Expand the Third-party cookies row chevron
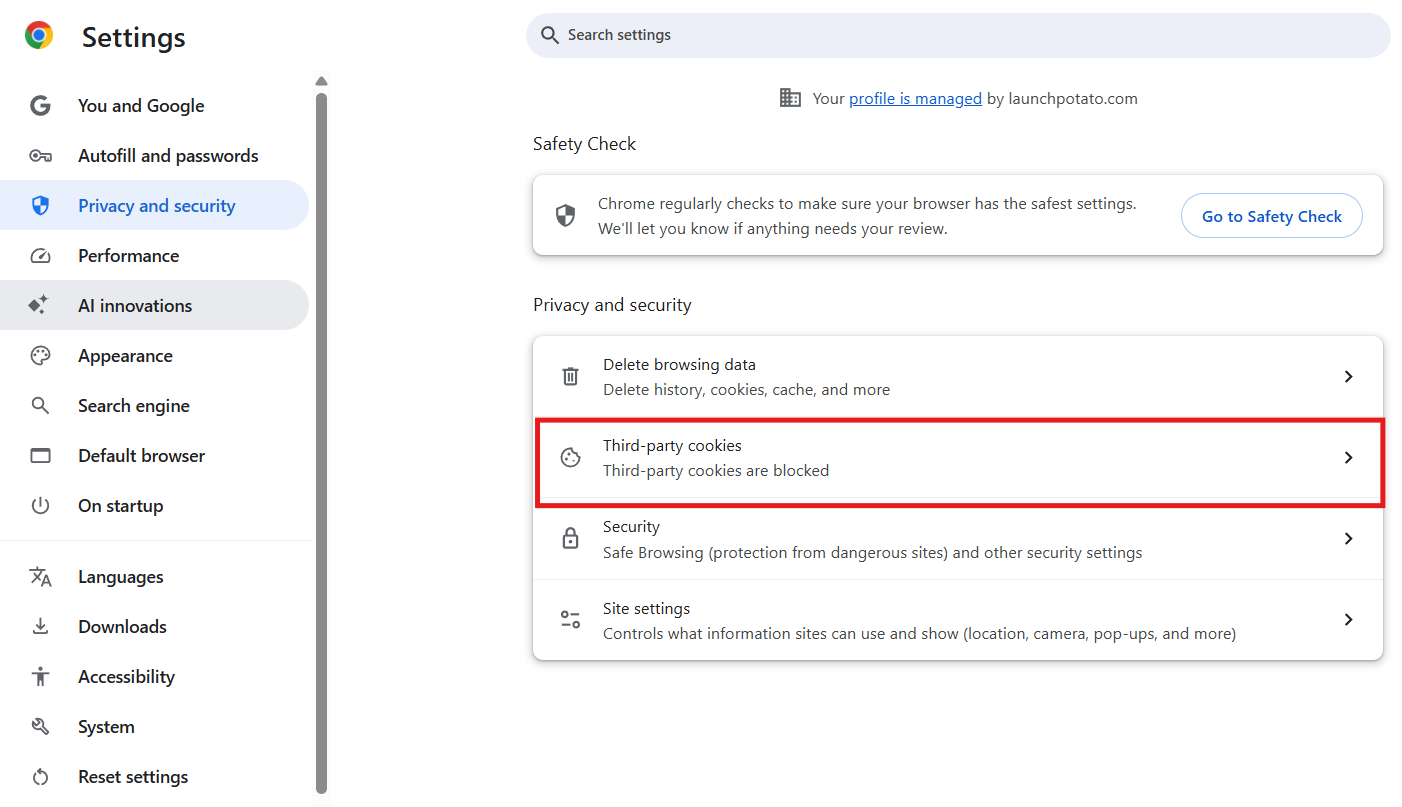The height and width of the screenshot is (807, 1402). 1348,458
